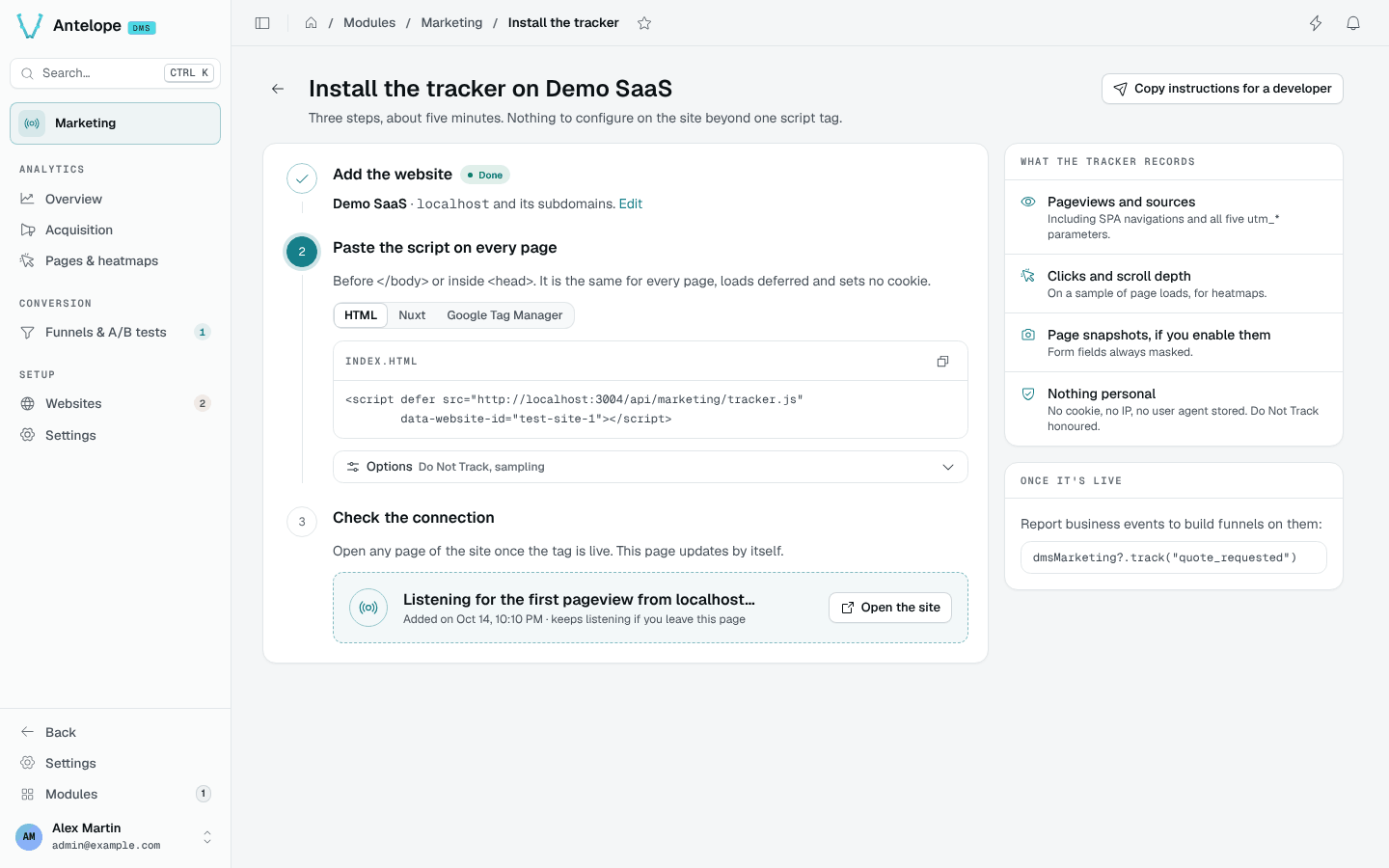
Task: Open the lightning bolt quick actions
Action: point(1316,23)
